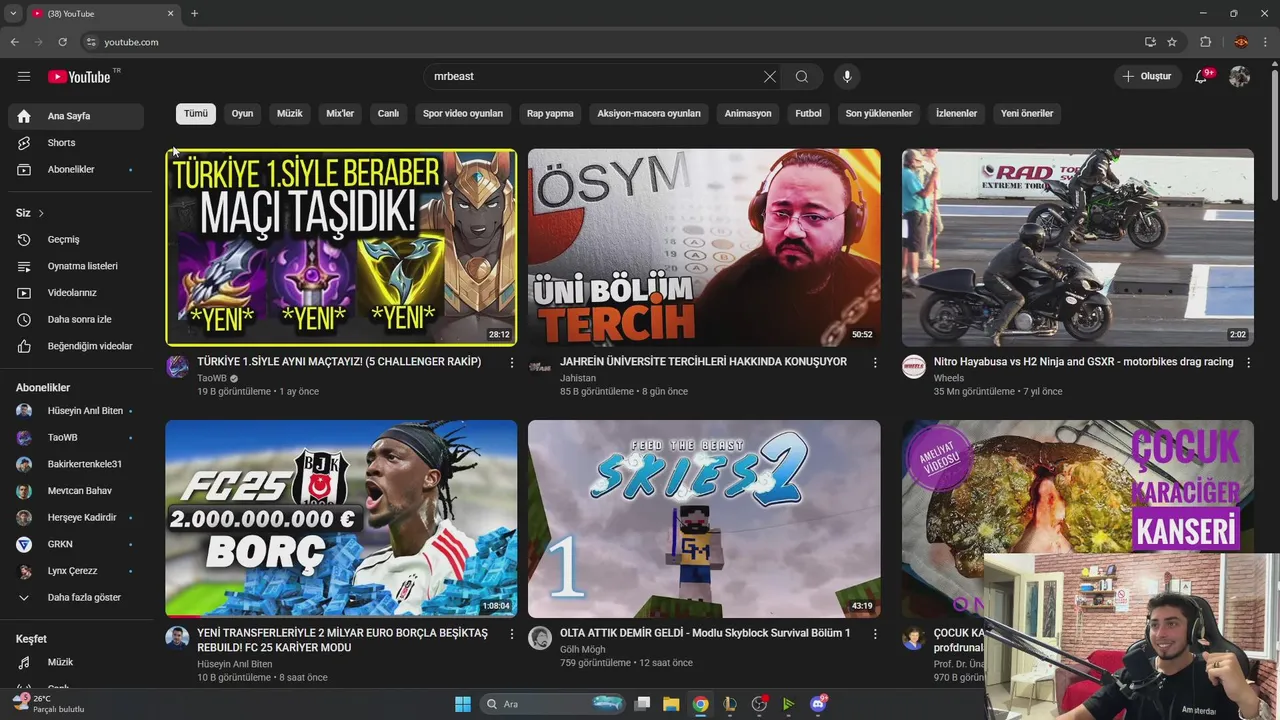Select the Tümü filter chip
This screenshot has width=1280, height=720.
coord(196,113)
